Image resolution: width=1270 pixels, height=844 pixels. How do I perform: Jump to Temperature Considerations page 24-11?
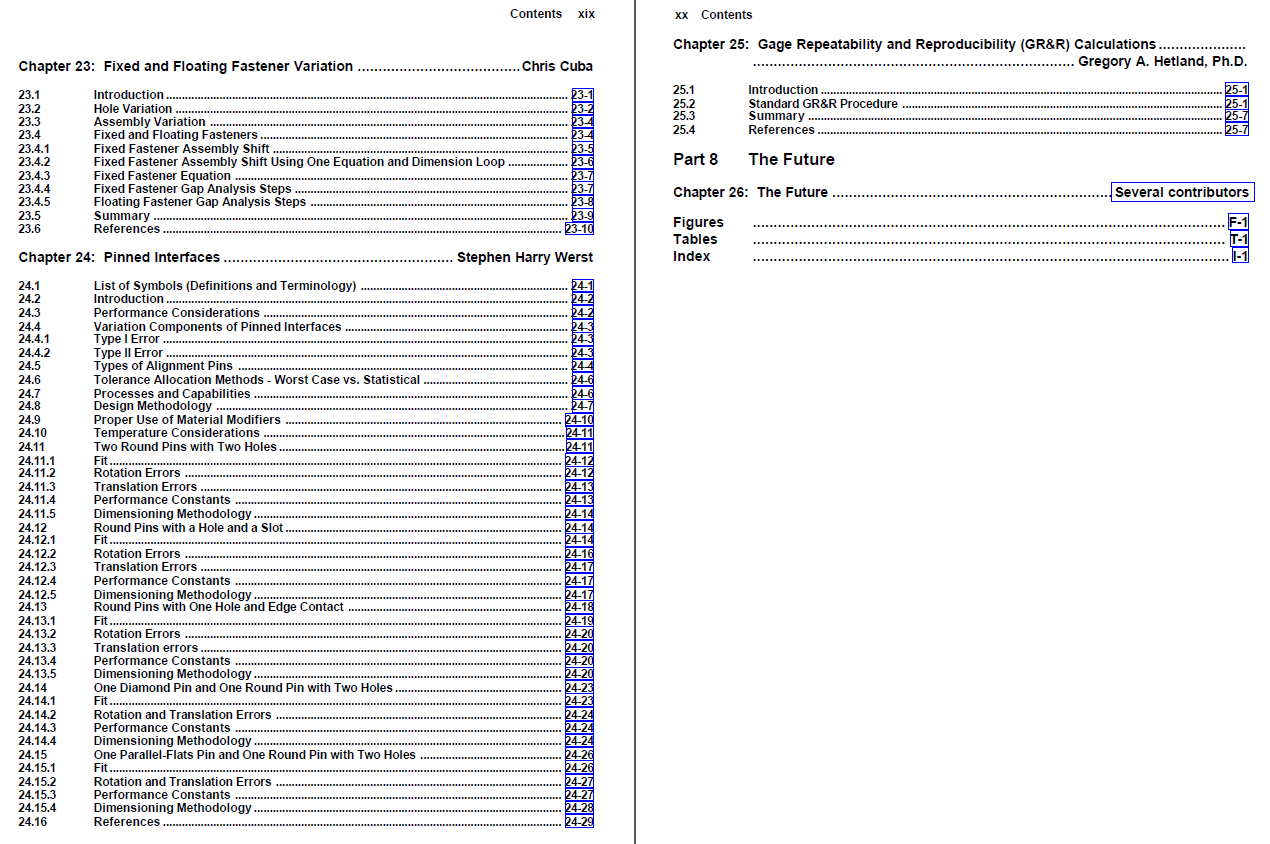pyautogui.click(x=581, y=433)
